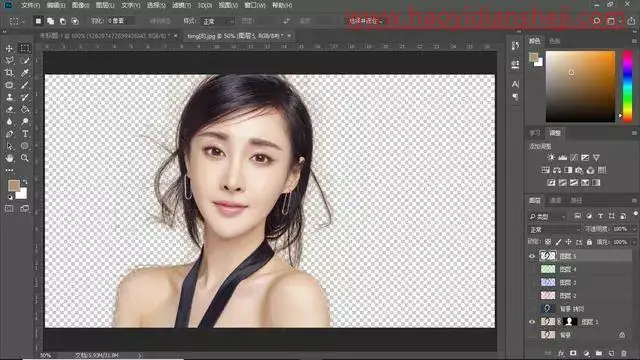Select the Pen tool
This screenshot has height=360, width=640.
click(x=9, y=134)
